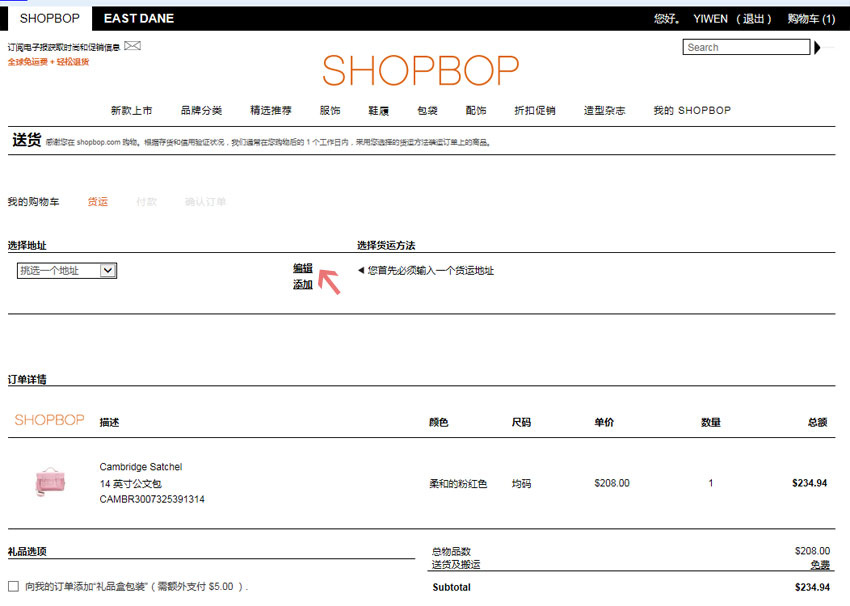Open the 鞋履 menu

pos(378,111)
